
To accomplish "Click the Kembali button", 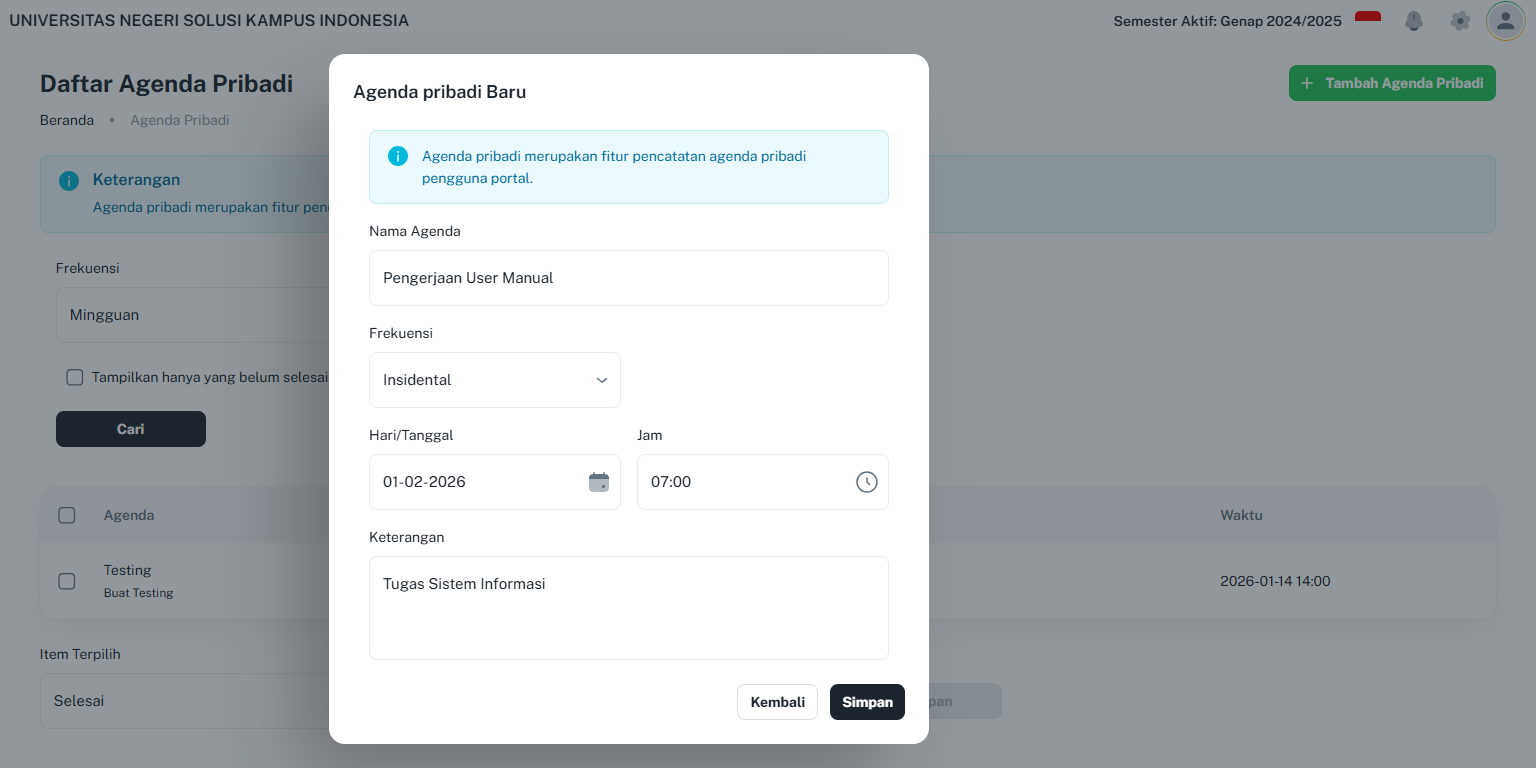I will point(778,702).
